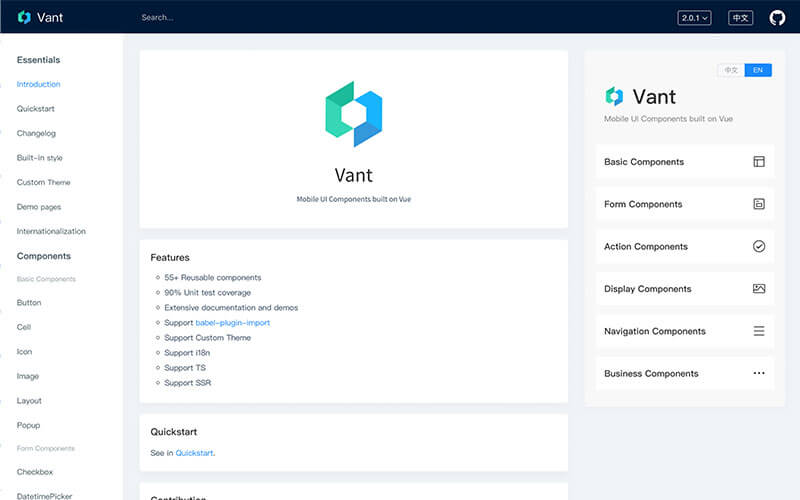This screenshot has width=800, height=500.
Task: Click the Basic Components layout icon
Action: pos(759,161)
